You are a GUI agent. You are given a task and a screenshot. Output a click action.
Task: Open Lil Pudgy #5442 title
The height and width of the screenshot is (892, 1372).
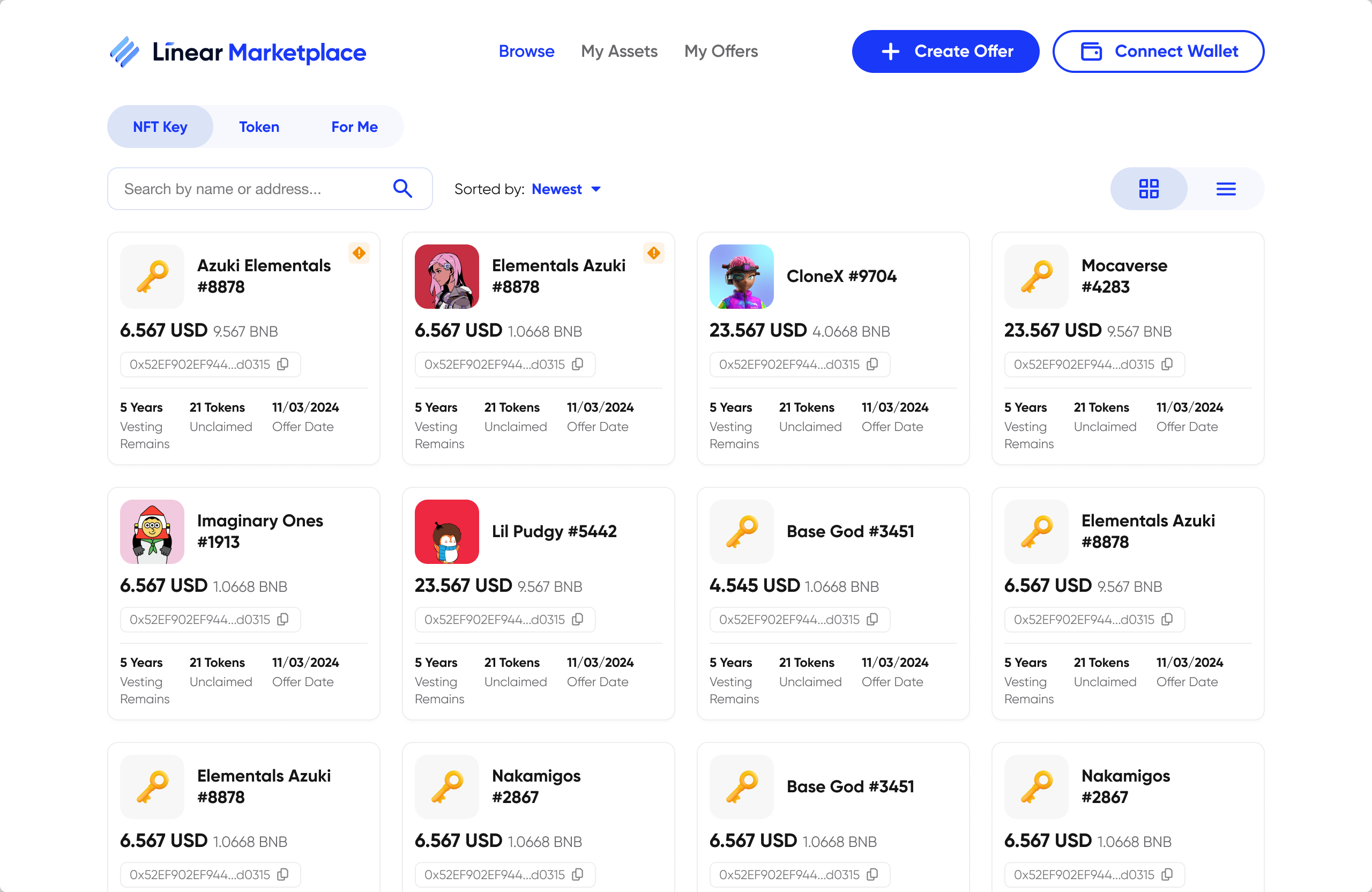coord(554,531)
